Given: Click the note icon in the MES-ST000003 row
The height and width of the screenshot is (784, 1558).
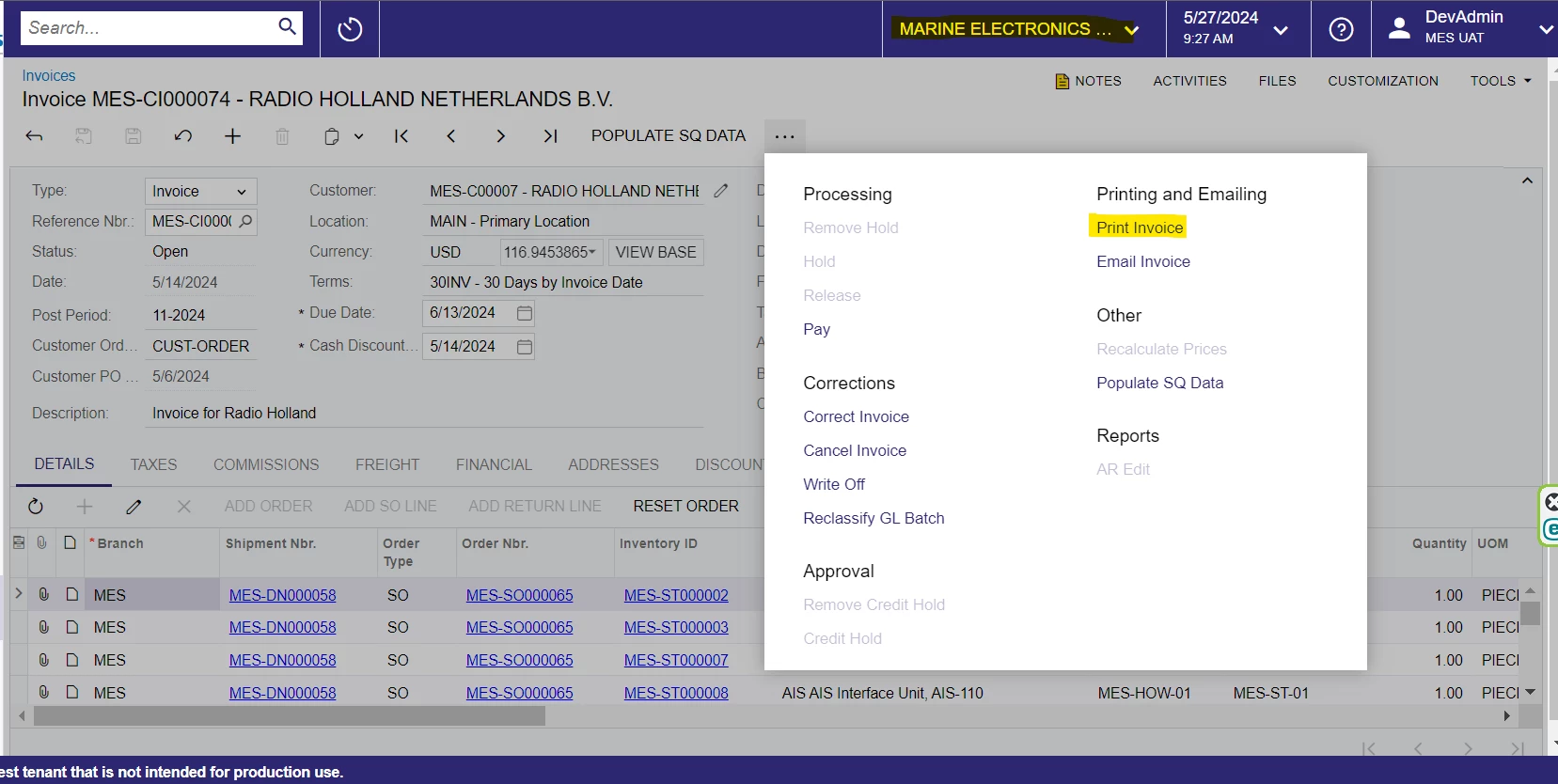Looking at the screenshot, I should pyautogui.click(x=71, y=627).
